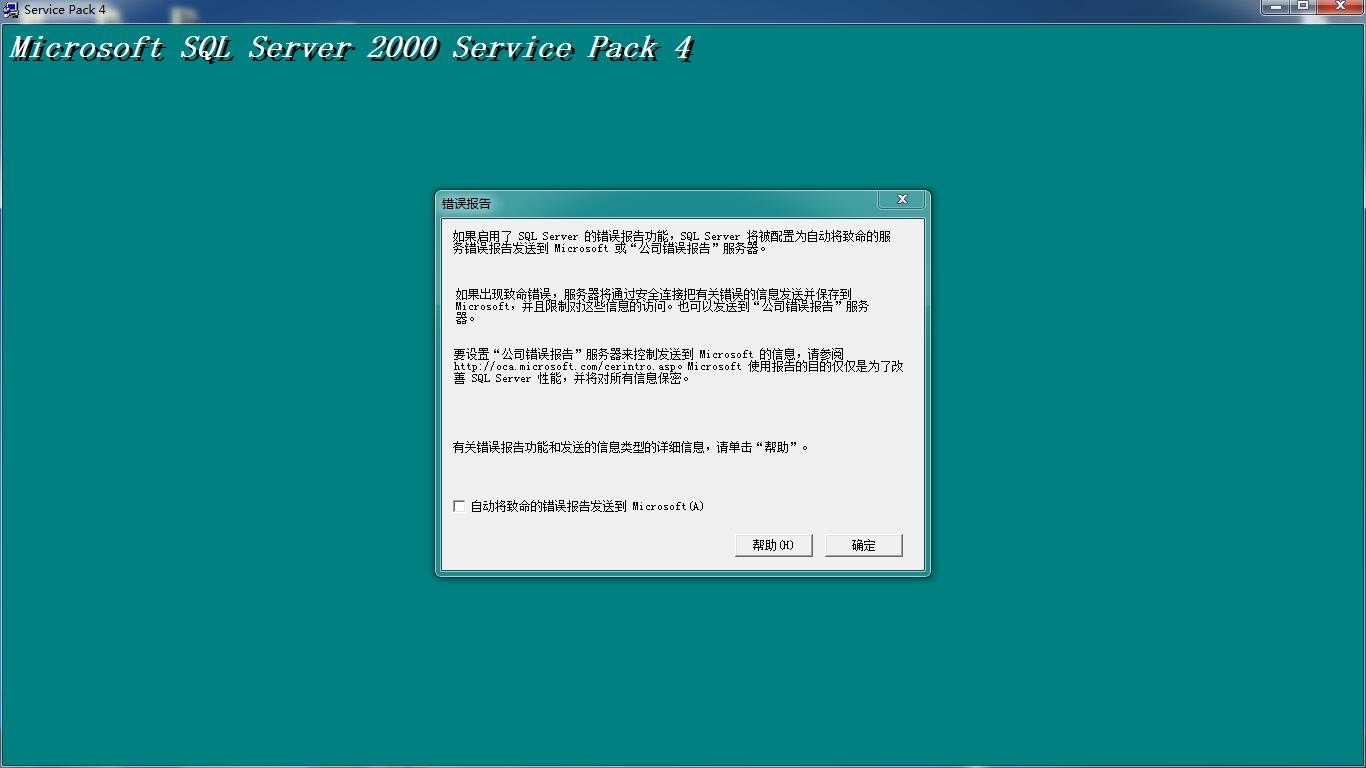Screen dimensions: 1366x768
Task: Click the line 有关错误报告功能和发送的信息类型
Action: coord(631,447)
